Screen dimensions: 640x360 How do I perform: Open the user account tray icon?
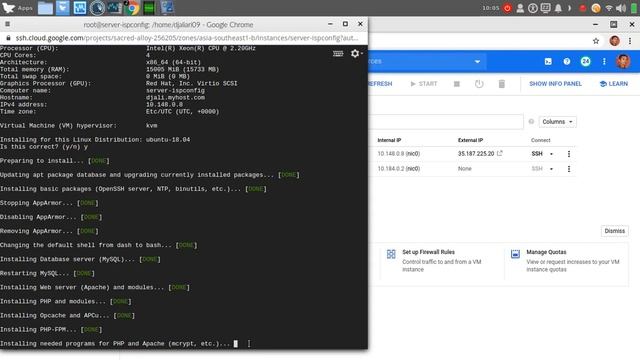point(520,8)
